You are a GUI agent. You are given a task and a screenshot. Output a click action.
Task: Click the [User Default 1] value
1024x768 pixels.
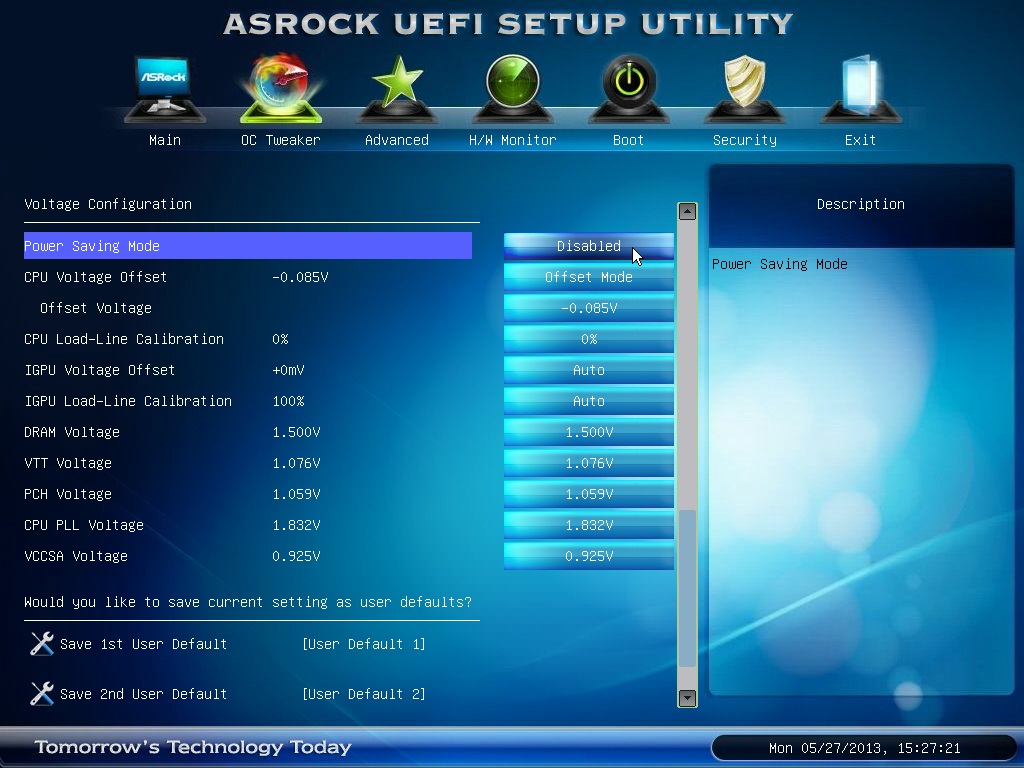(364, 644)
